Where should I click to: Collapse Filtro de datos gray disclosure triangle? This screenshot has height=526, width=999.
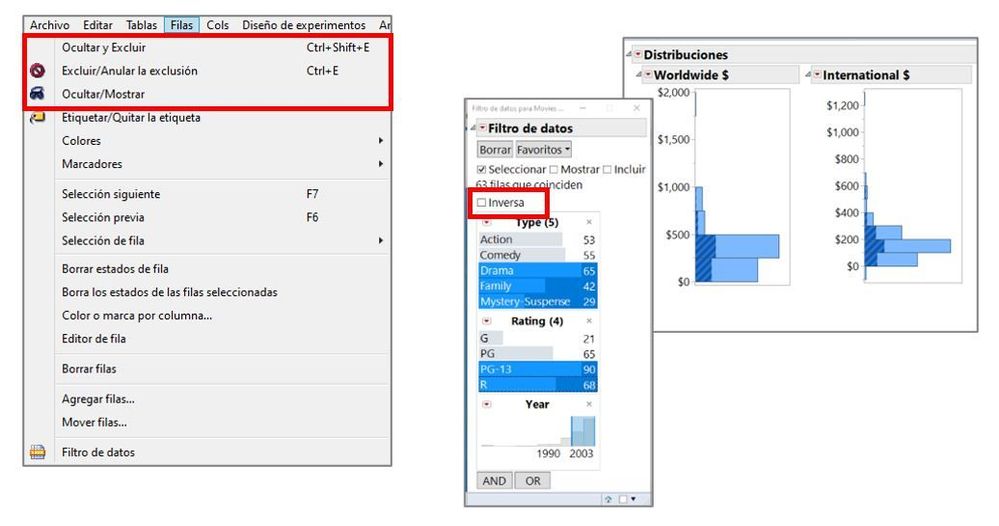[474, 128]
